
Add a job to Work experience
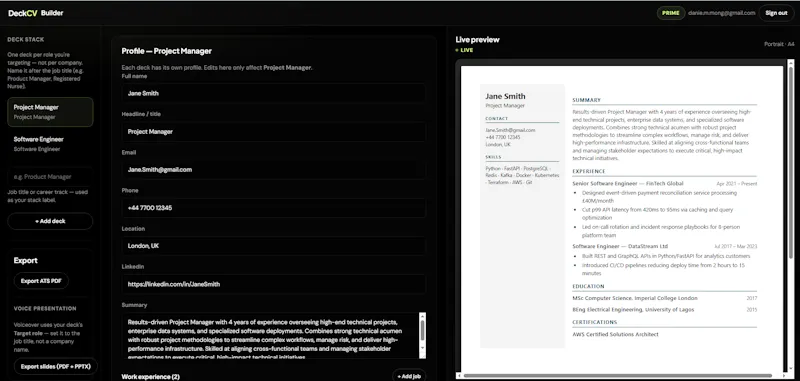[409, 376]
